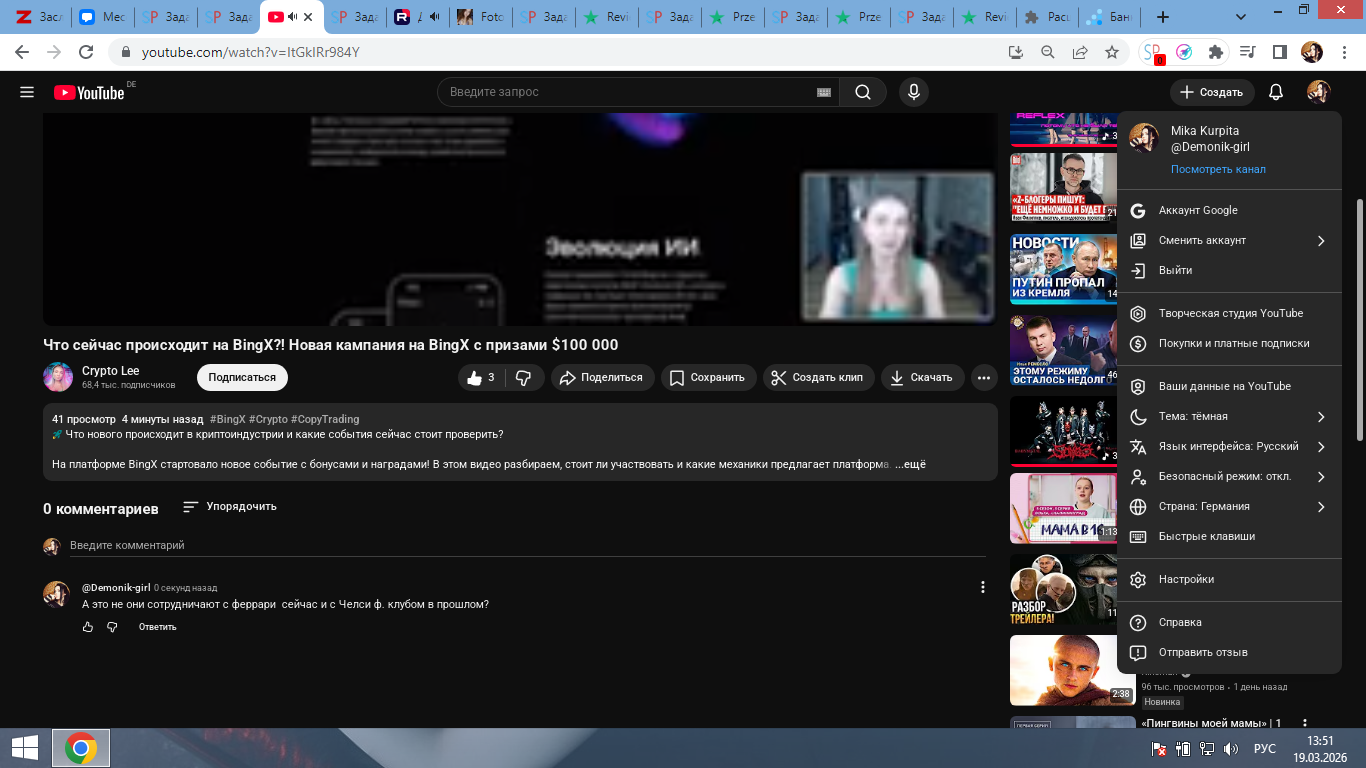The height and width of the screenshot is (768, 1366).
Task: Click the search magnifier button
Action: pos(862,92)
